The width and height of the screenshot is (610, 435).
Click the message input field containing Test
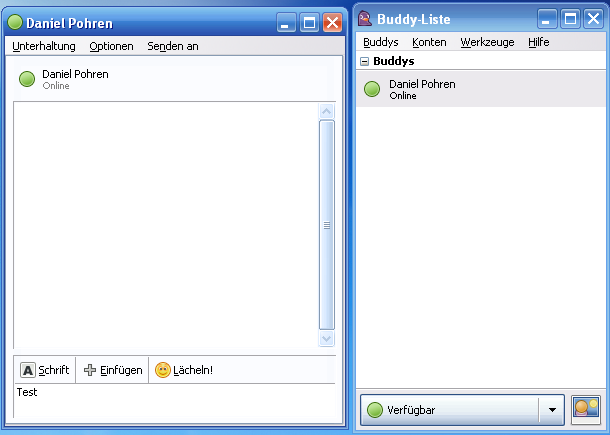click(174, 400)
